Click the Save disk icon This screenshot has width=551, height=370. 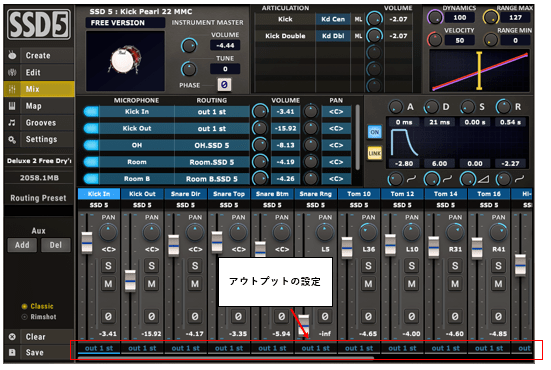12,352
